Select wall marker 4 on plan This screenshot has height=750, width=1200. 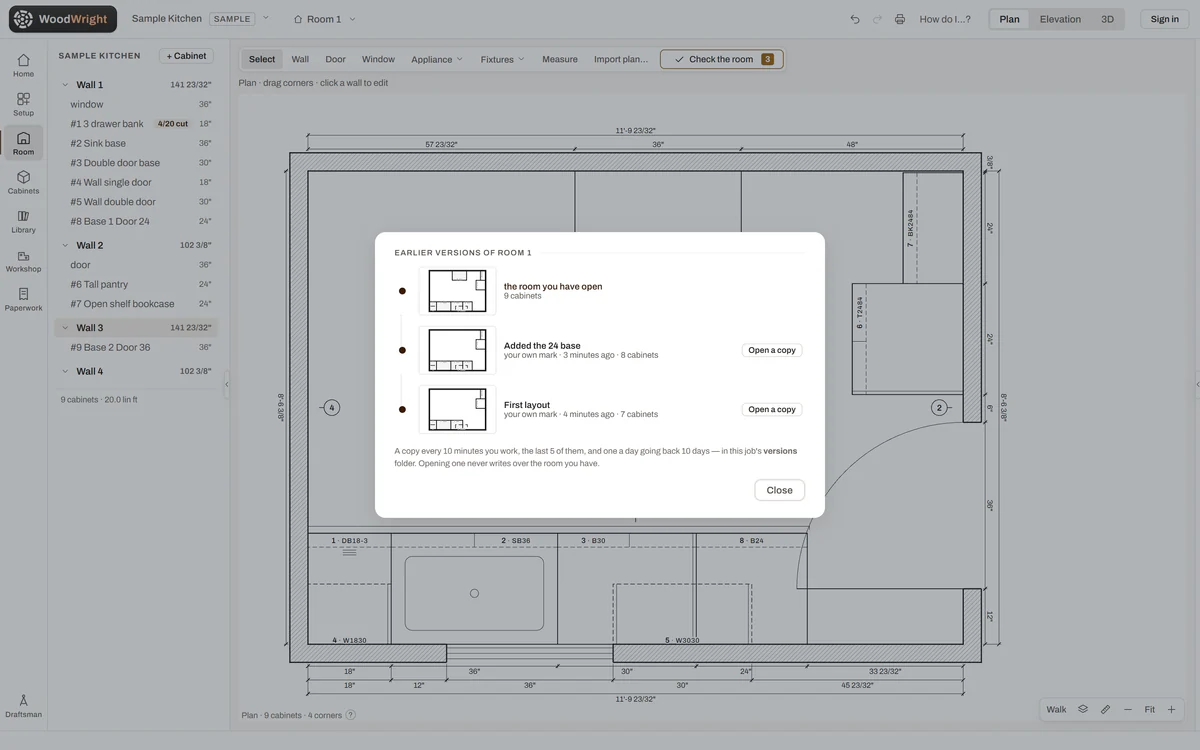coord(332,407)
